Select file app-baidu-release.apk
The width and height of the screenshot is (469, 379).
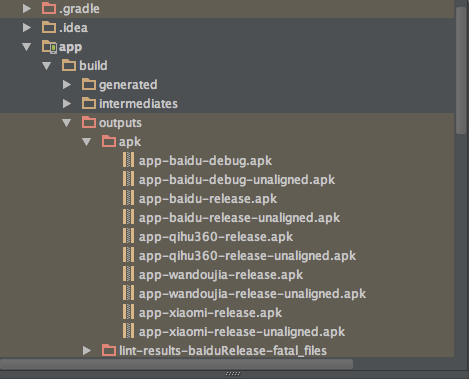[208, 199]
